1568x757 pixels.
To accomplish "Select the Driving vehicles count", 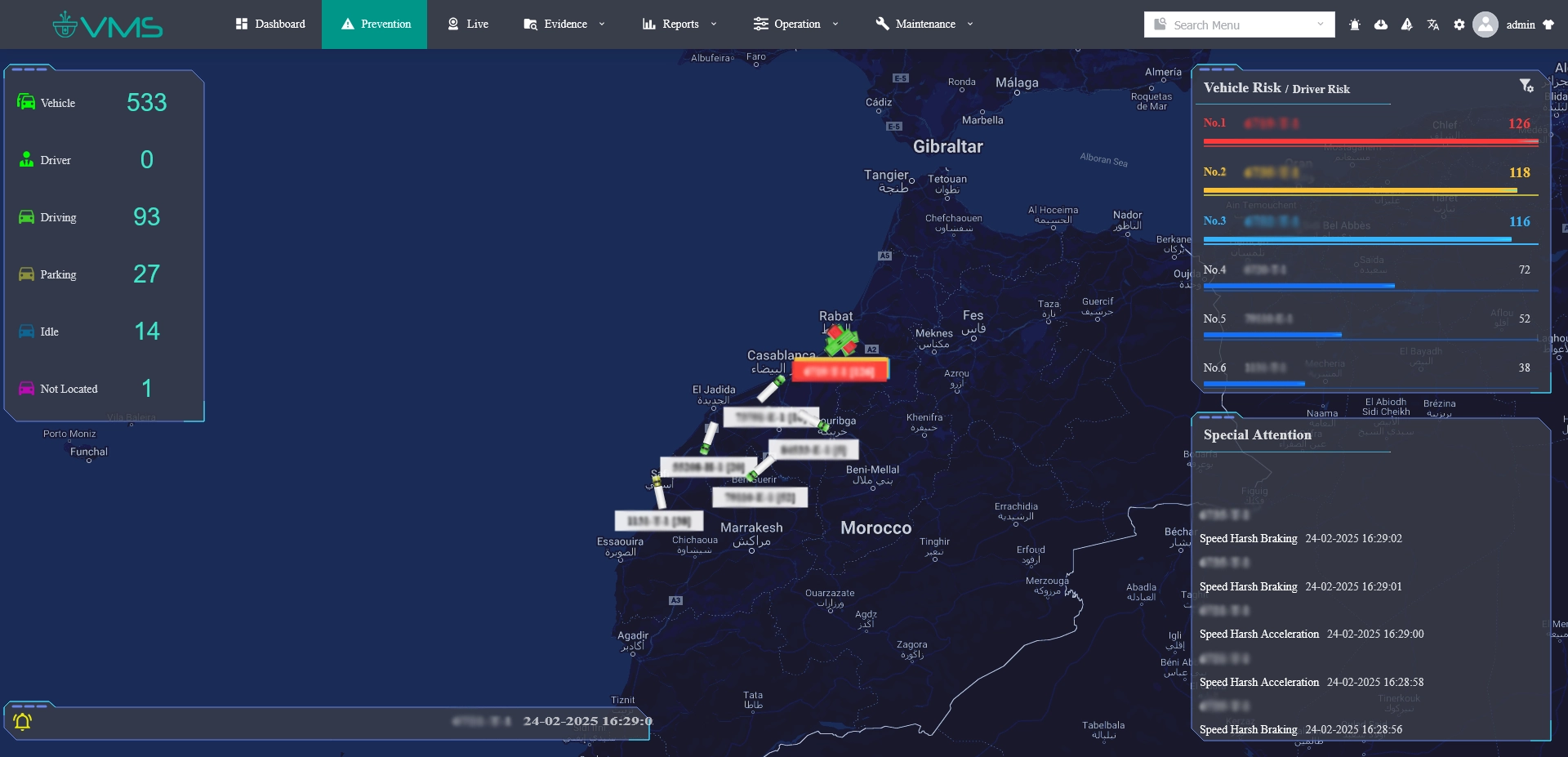I will (x=146, y=217).
